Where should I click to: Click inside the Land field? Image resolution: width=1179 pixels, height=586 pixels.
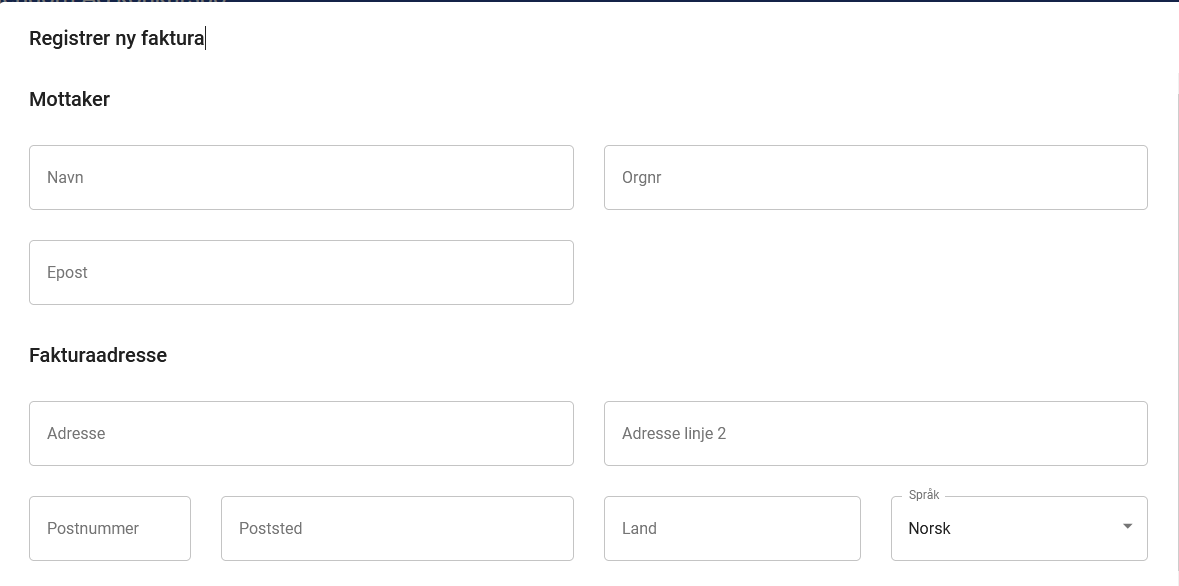click(732, 529)
